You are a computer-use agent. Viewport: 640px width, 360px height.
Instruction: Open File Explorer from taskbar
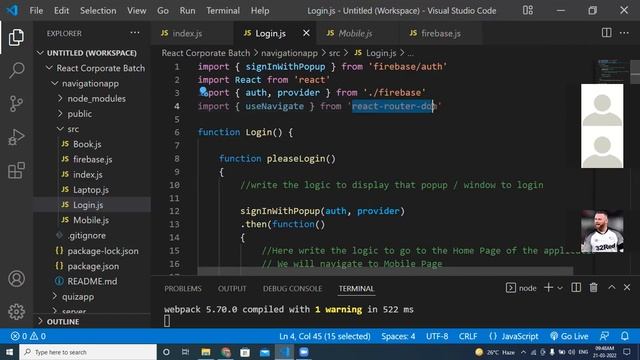point(205,352)
